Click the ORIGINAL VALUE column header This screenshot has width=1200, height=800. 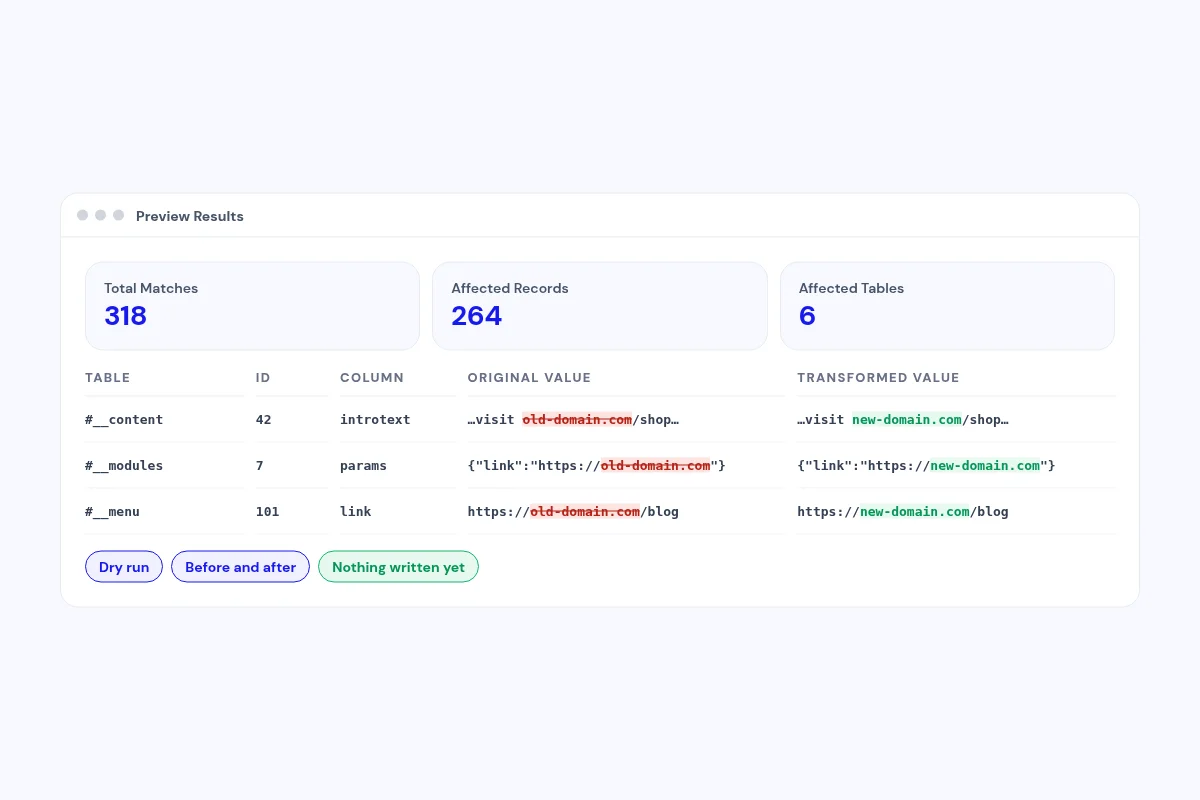click(529, 378)
